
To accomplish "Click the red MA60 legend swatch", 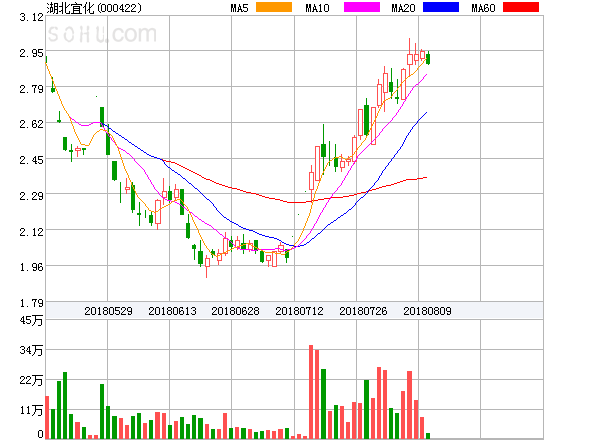I will [x=521, y=7].
